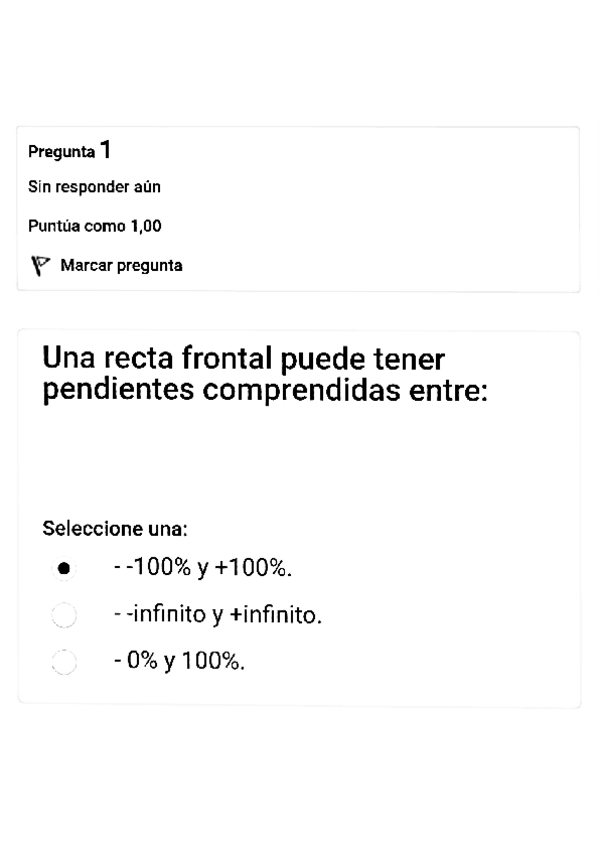Viewport: 599px width, 848px height.
Task: Click the "Marcar pregunta" text link
Action: [122, 265]
